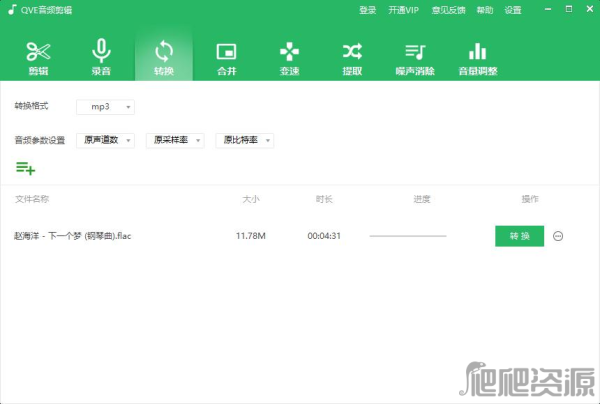Click the 文件名称 column header
600x404 pixels.
[x=32, y=199]
